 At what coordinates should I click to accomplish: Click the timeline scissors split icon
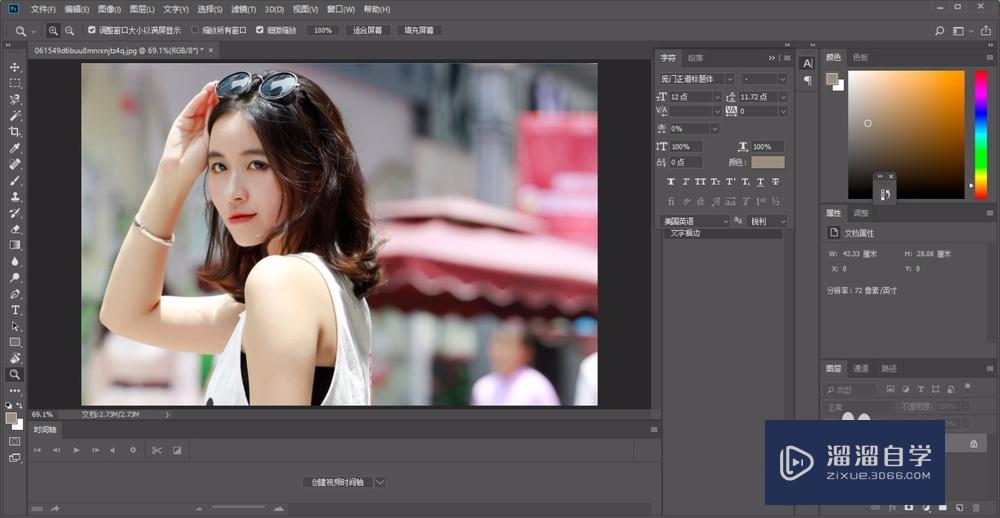click(156, 450)
